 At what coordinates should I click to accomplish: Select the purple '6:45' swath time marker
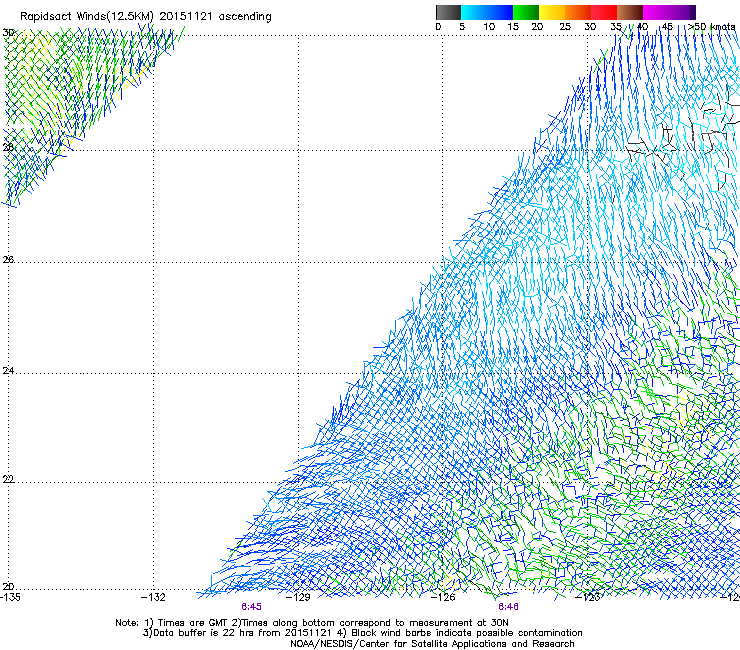pos(251,607)
